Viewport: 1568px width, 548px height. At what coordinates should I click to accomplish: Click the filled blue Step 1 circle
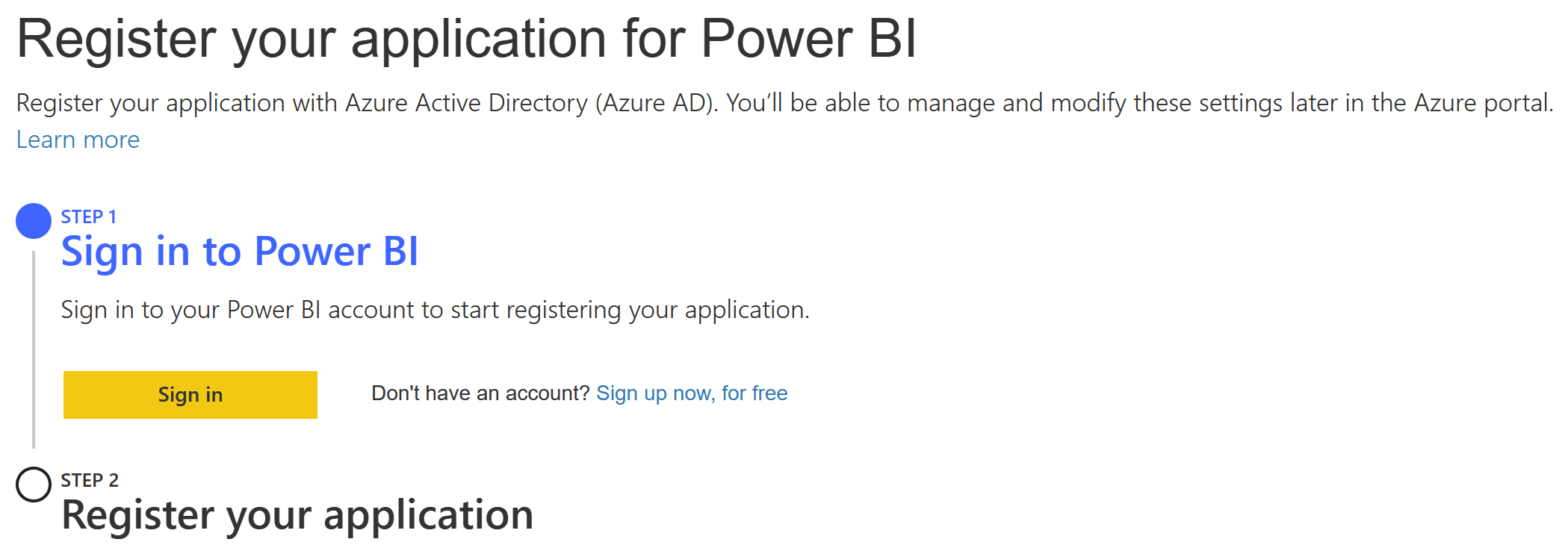pyautogui.click(x=34, y=221)
